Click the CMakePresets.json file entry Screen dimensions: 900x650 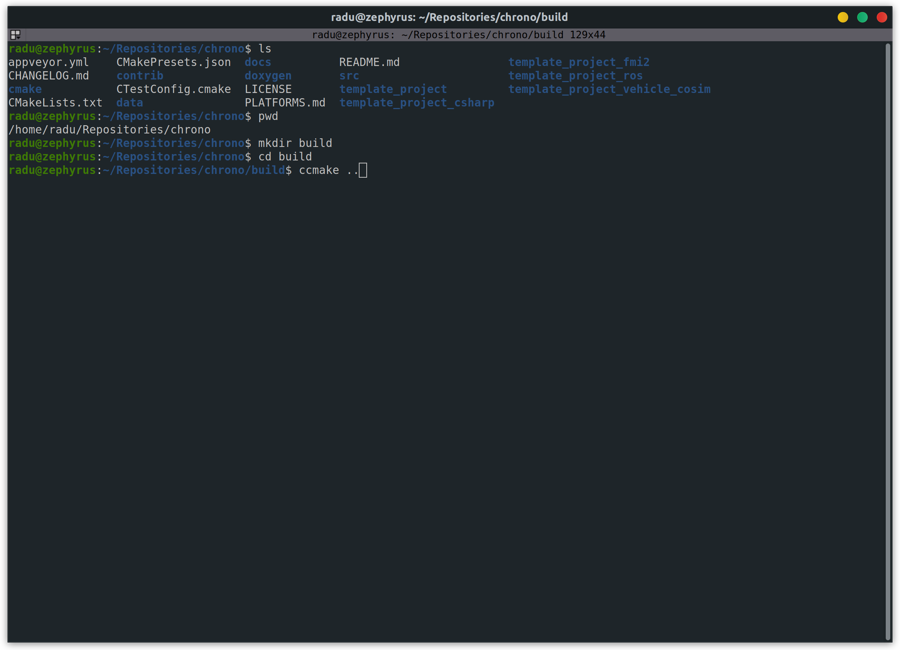point(173,62)
